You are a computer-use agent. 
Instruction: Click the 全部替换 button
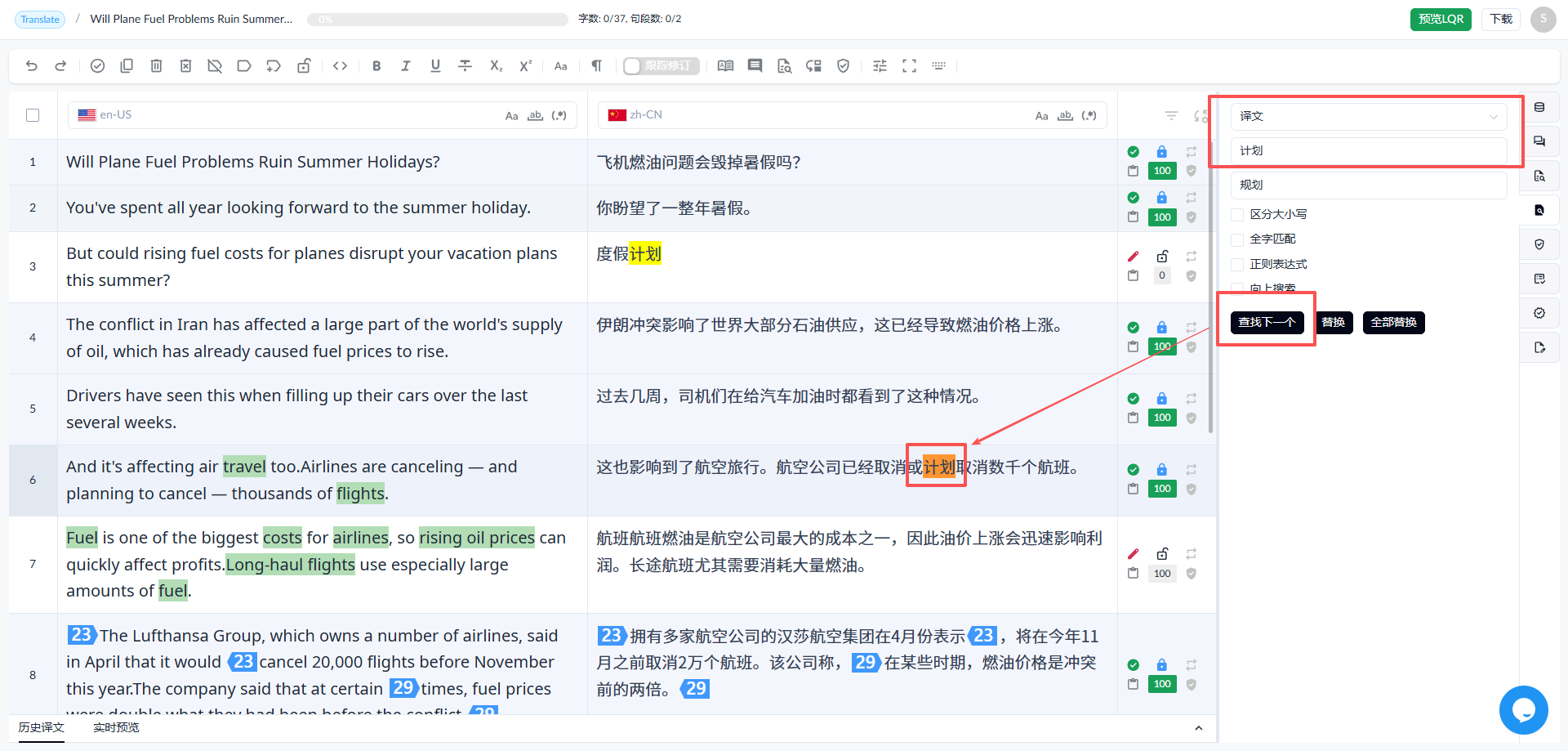pos(1394,323)
